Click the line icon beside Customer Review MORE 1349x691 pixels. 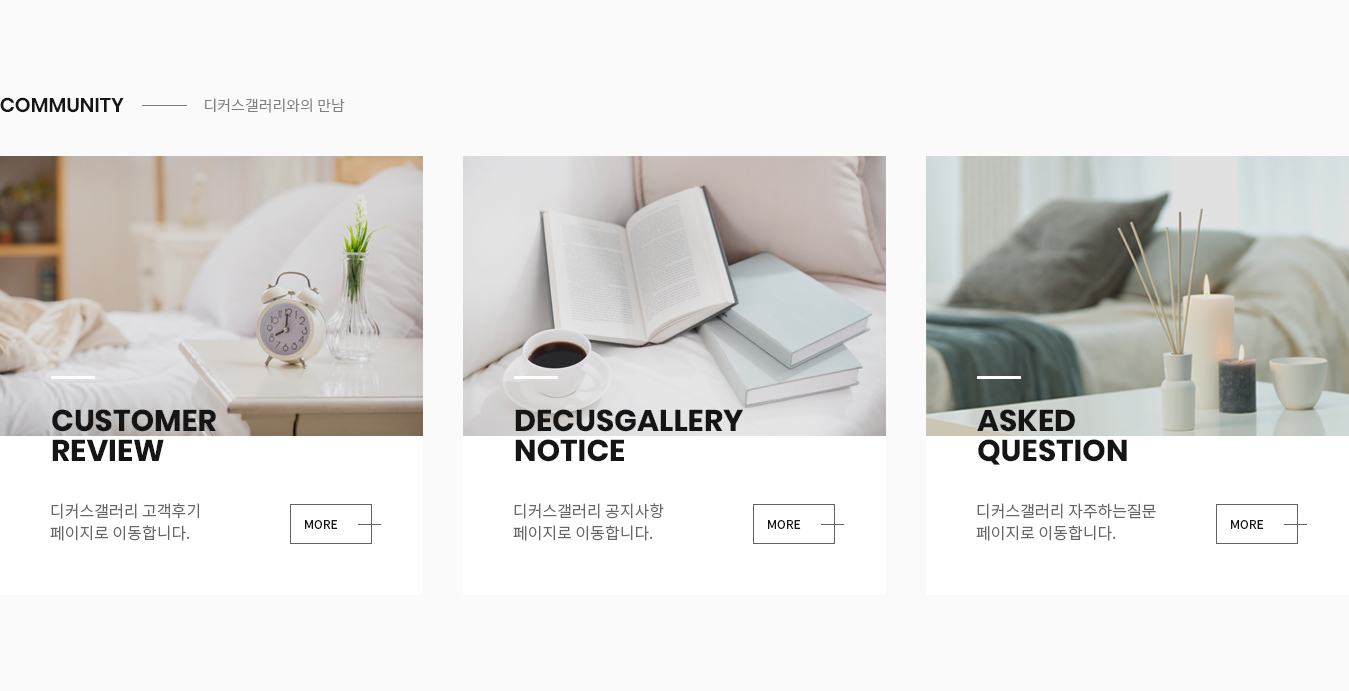369,524
